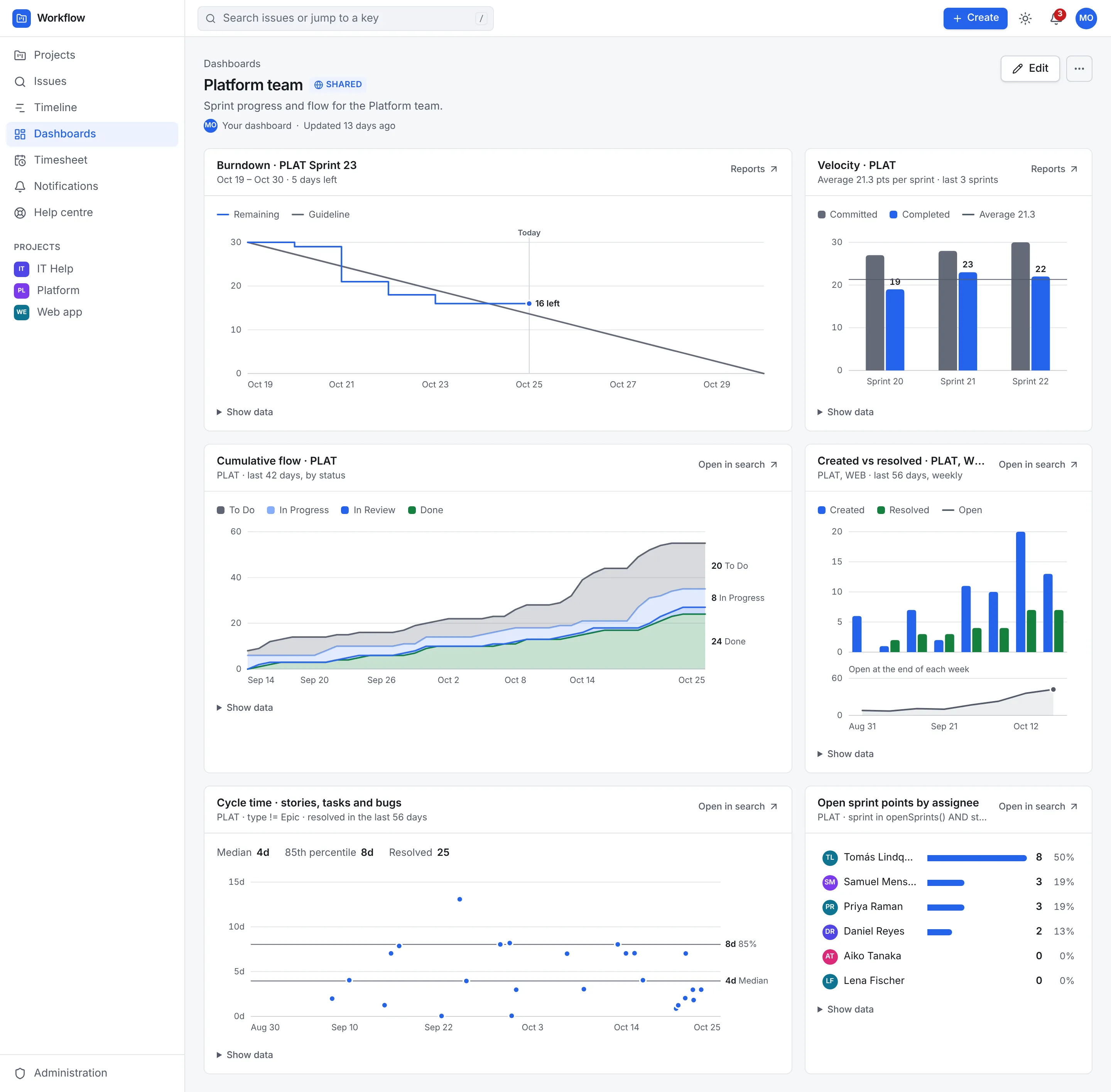Click the 16 left burndown data point
Image resolution: width=1111 pixels, height=1092 pixels.
(528, 303)
